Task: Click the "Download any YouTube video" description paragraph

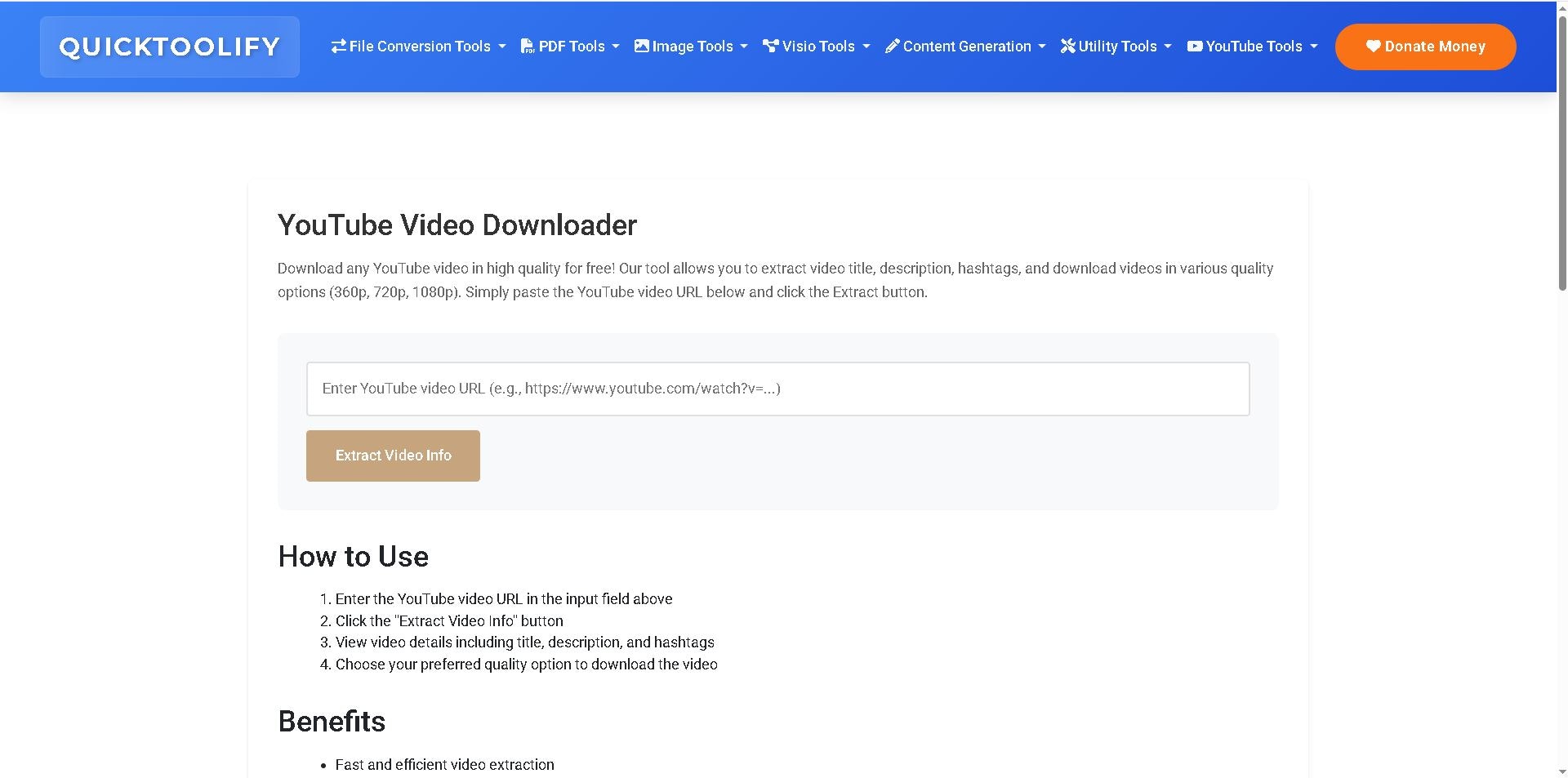Action: coord(776,280)
